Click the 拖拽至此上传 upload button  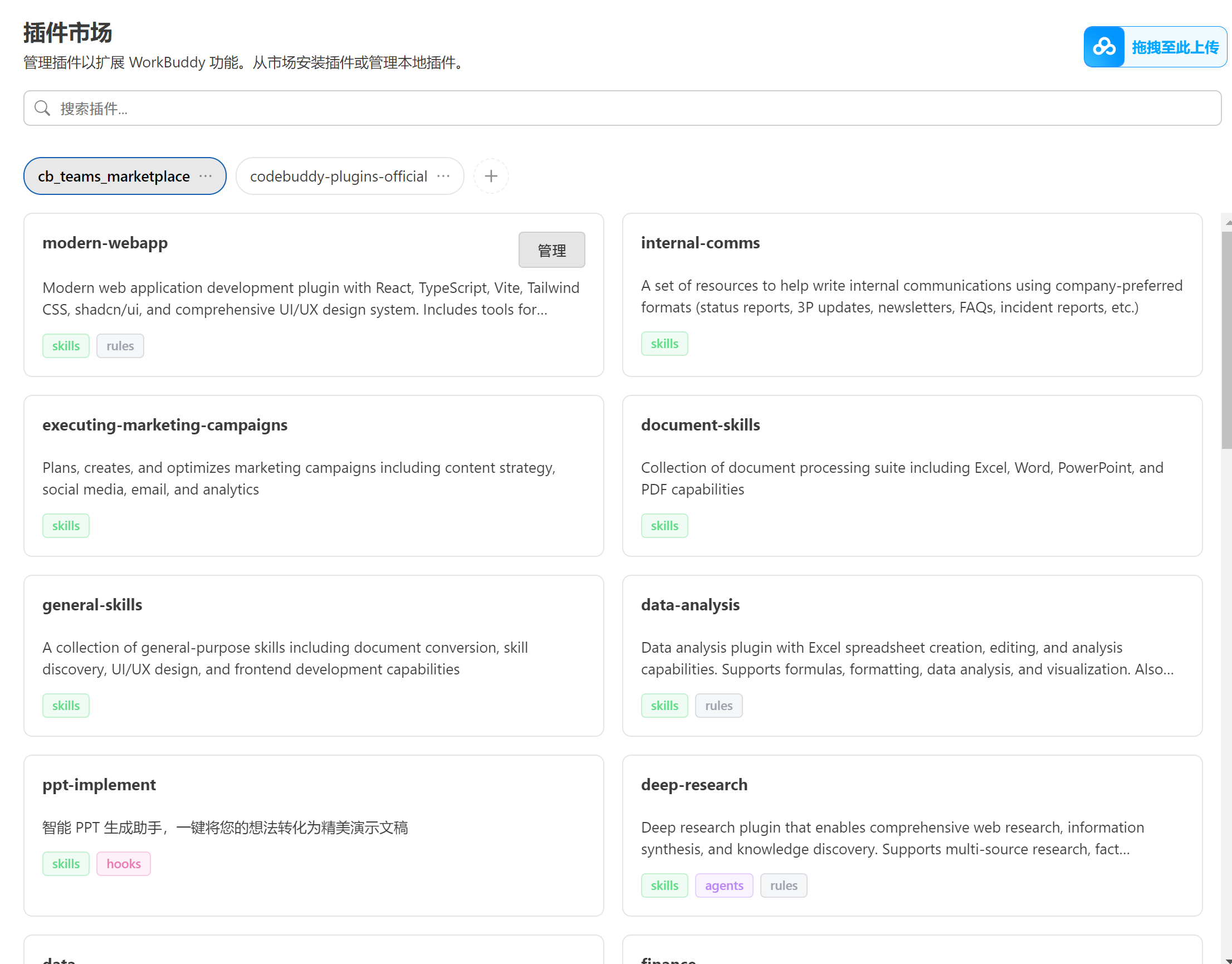pyautogui.click(x=1175, y=47)
